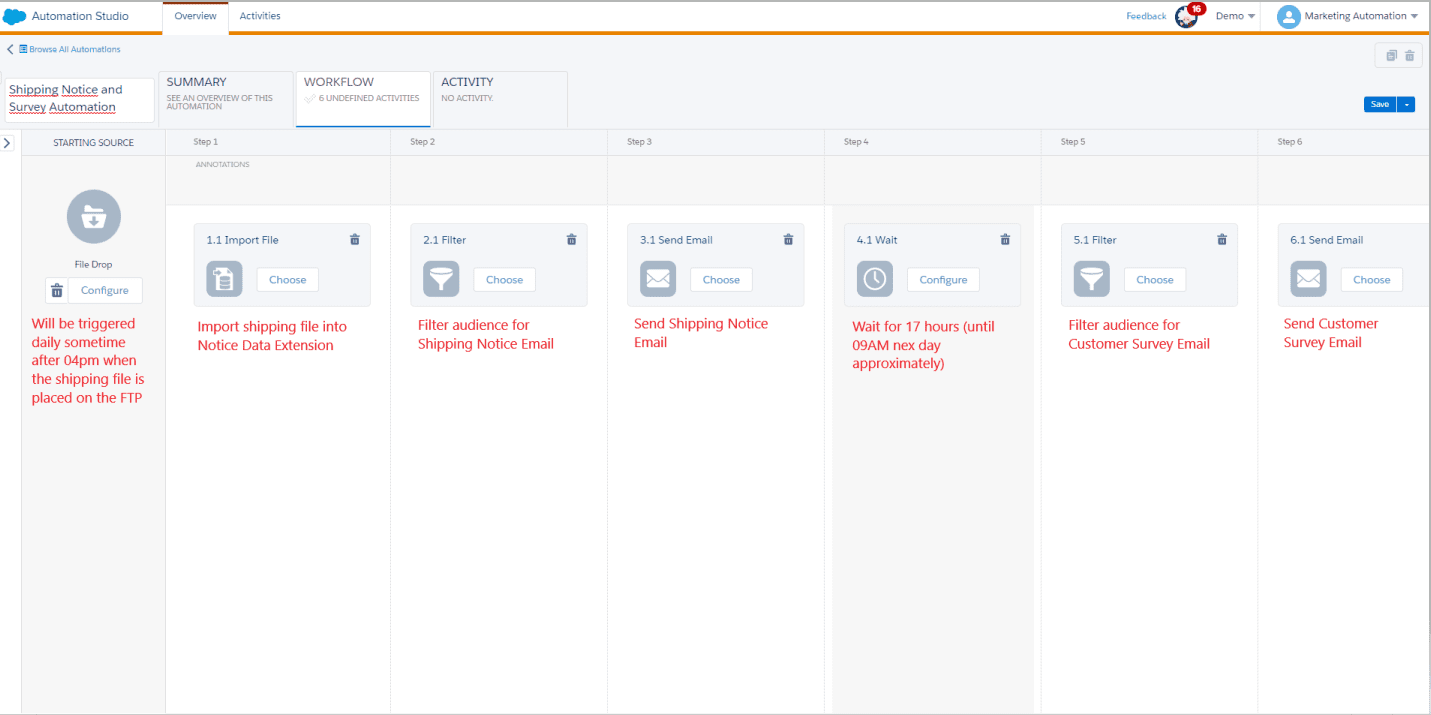This screenshot has height=715, width=1431.
Task: Click the File Drop starting source icon
Action: pyautogui.click(x=94, y=216)
